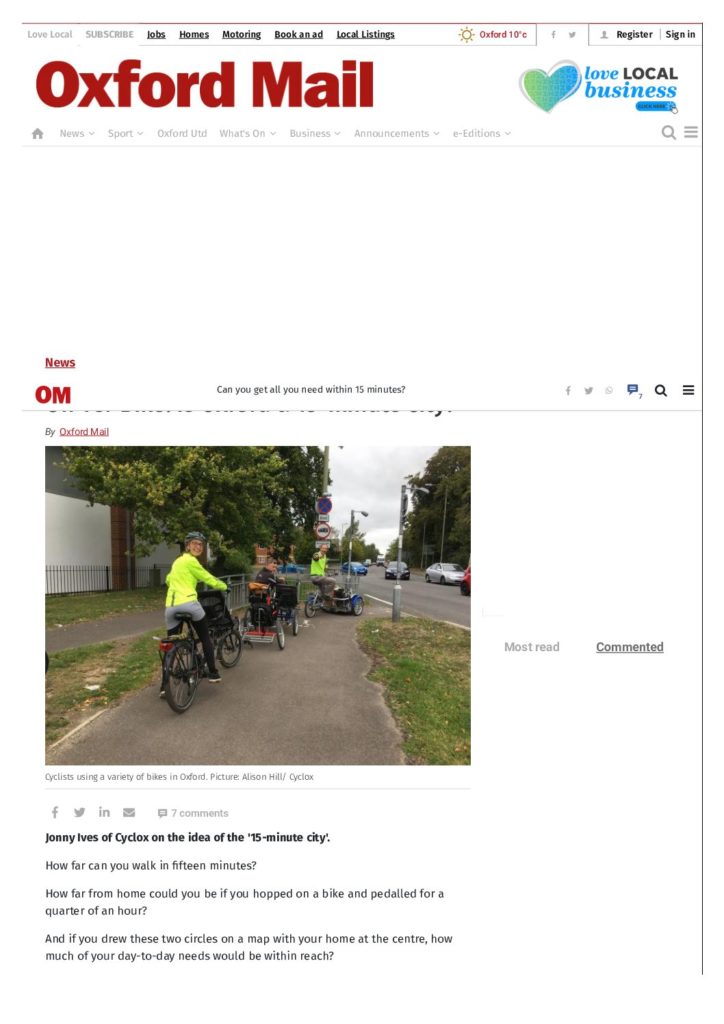This screenshot has width=724, height=1024.
Task: Expand the Sport dropdown menu
Action: coord(125,133)
